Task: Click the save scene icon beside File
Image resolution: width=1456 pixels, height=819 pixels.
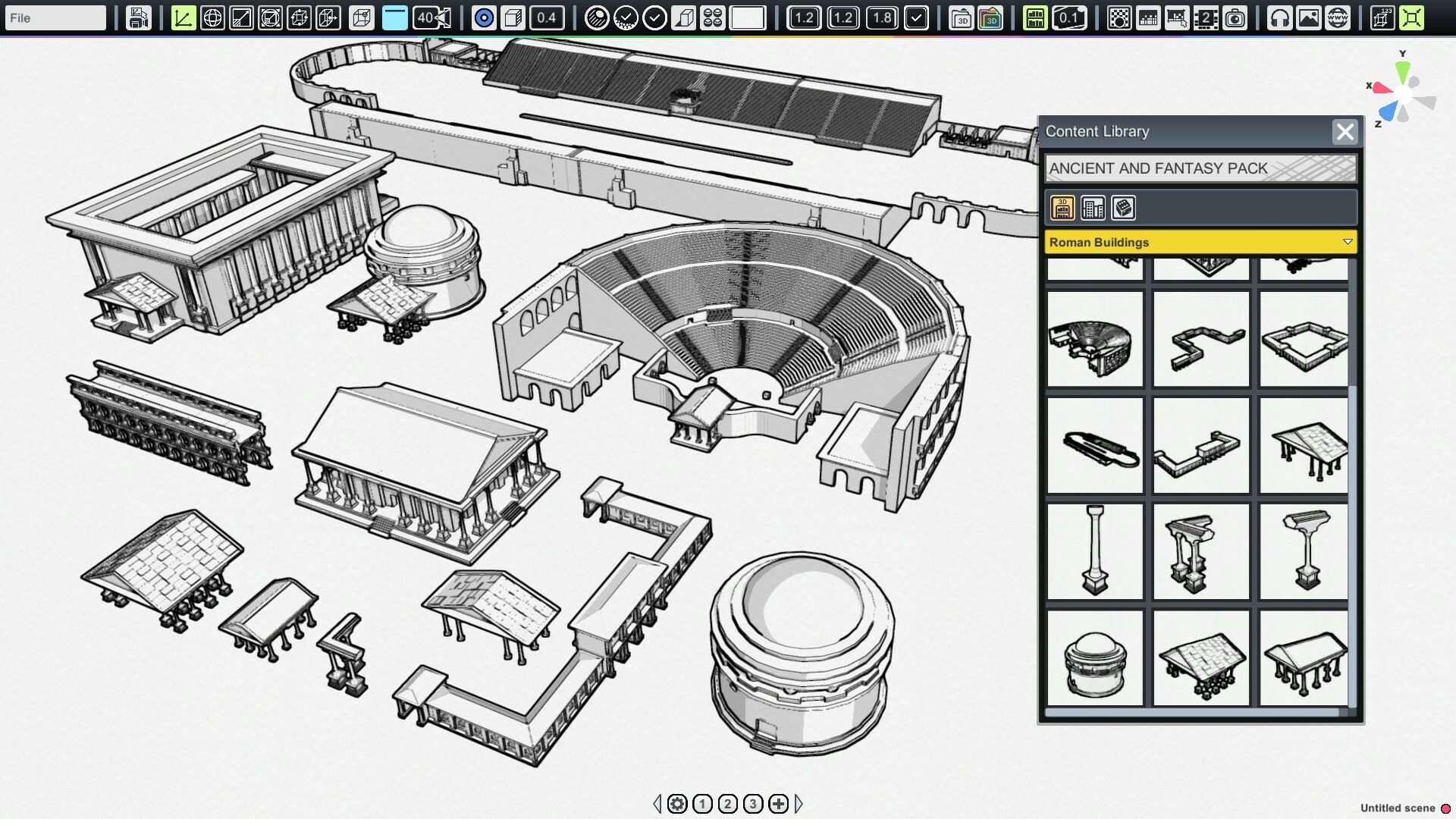Action: (137, 17)
